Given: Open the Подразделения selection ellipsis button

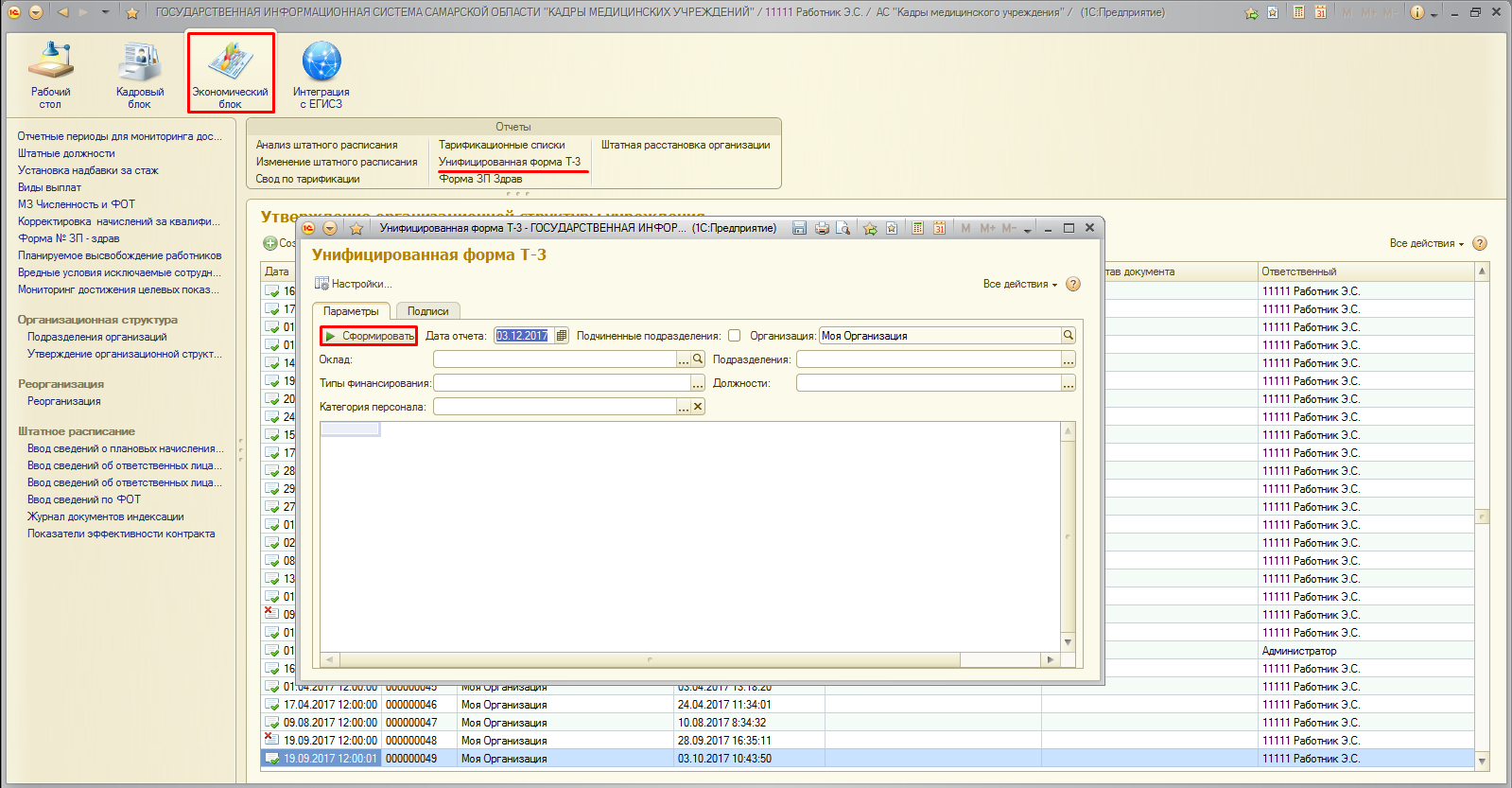Looking at the screenshot, I should (1068, 360).
